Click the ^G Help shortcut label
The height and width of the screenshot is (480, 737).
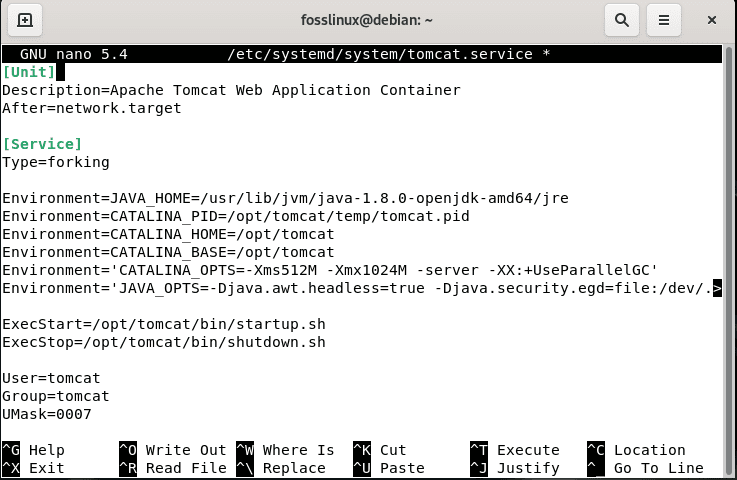click(33, 450)
